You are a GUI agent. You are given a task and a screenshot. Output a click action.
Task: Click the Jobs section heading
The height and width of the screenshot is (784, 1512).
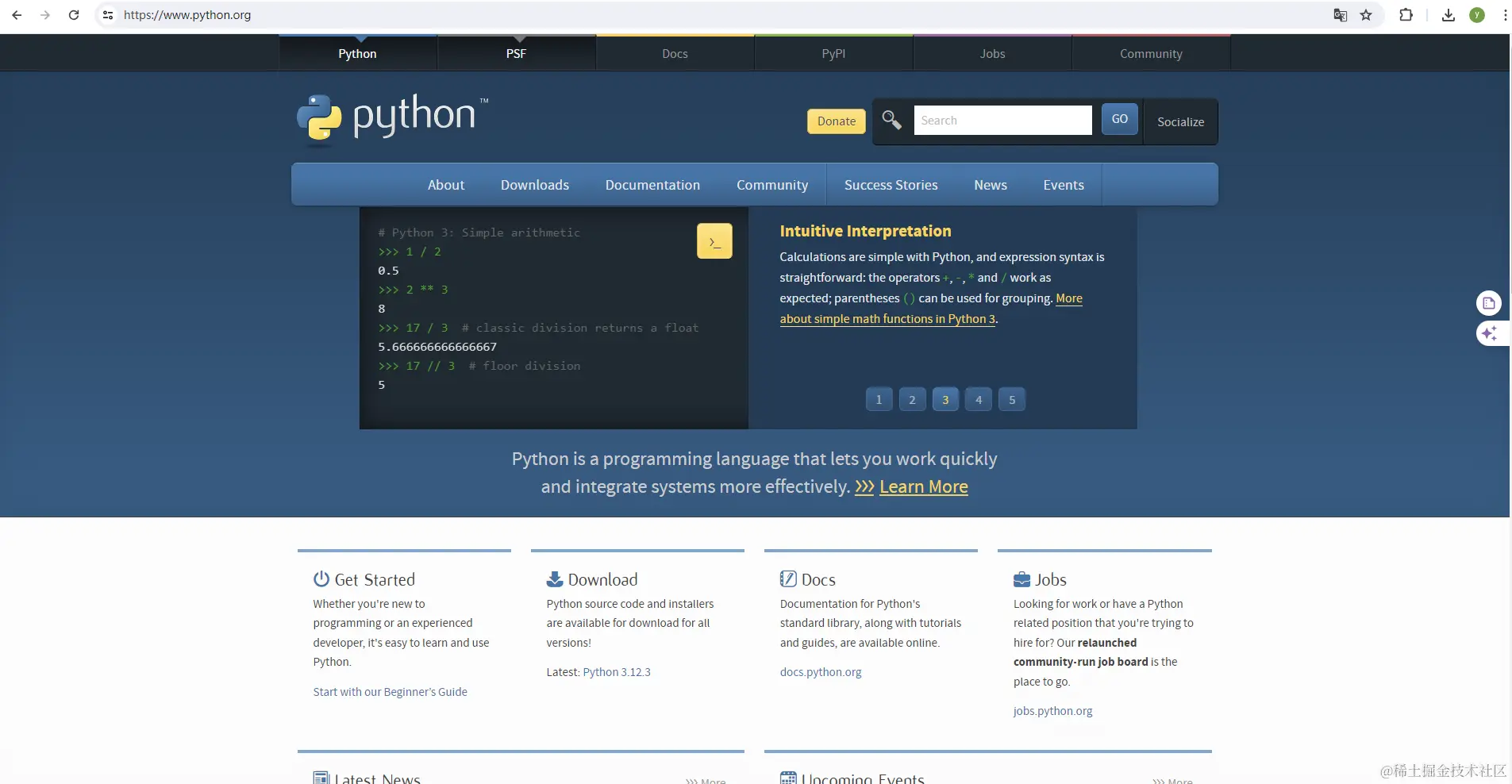point(1051,580)
